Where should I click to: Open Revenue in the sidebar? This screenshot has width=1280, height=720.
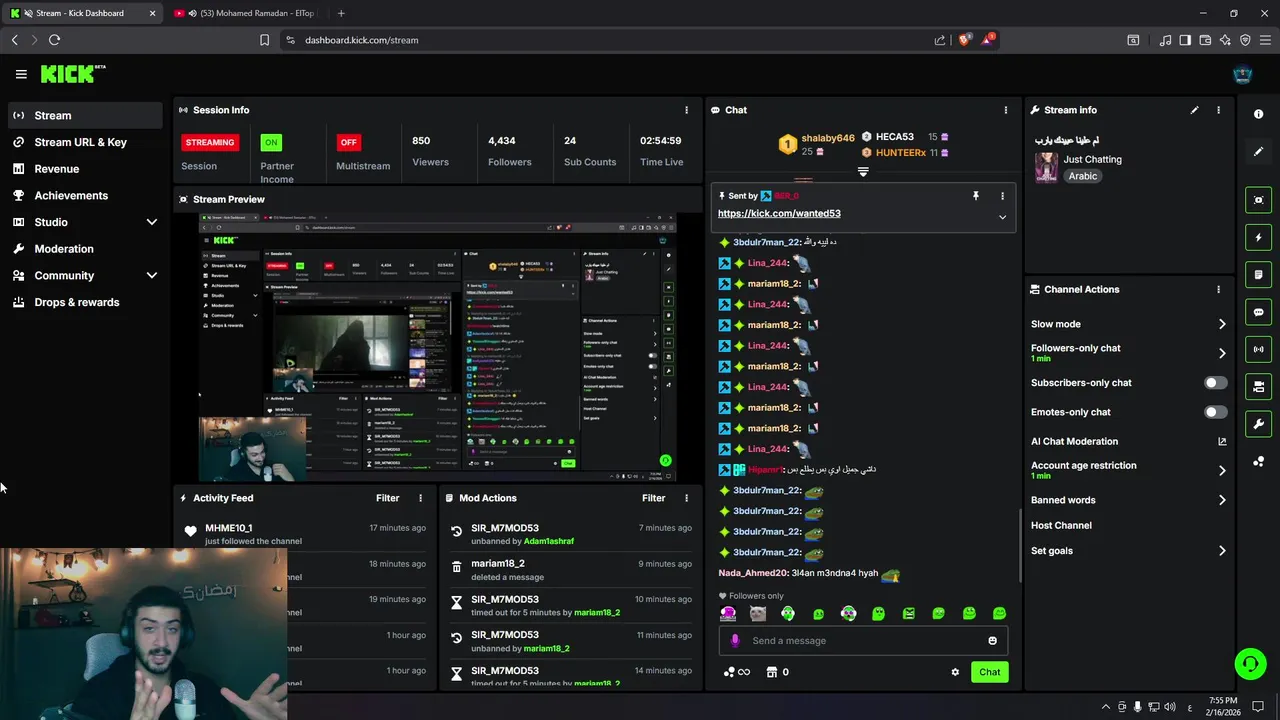click(85, 169)
